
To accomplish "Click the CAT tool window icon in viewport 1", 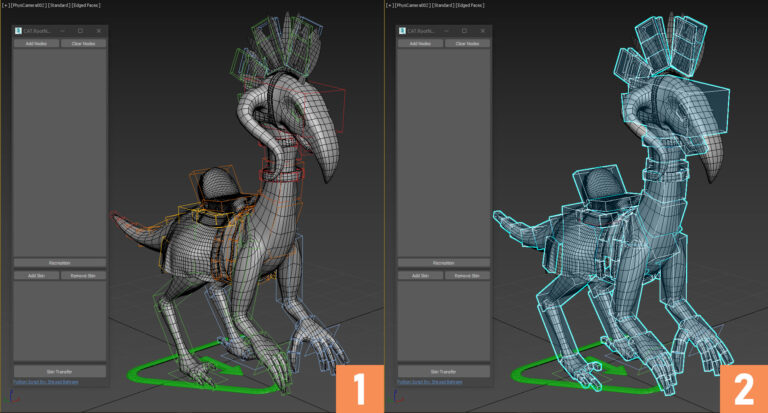I will pos(18,31).
